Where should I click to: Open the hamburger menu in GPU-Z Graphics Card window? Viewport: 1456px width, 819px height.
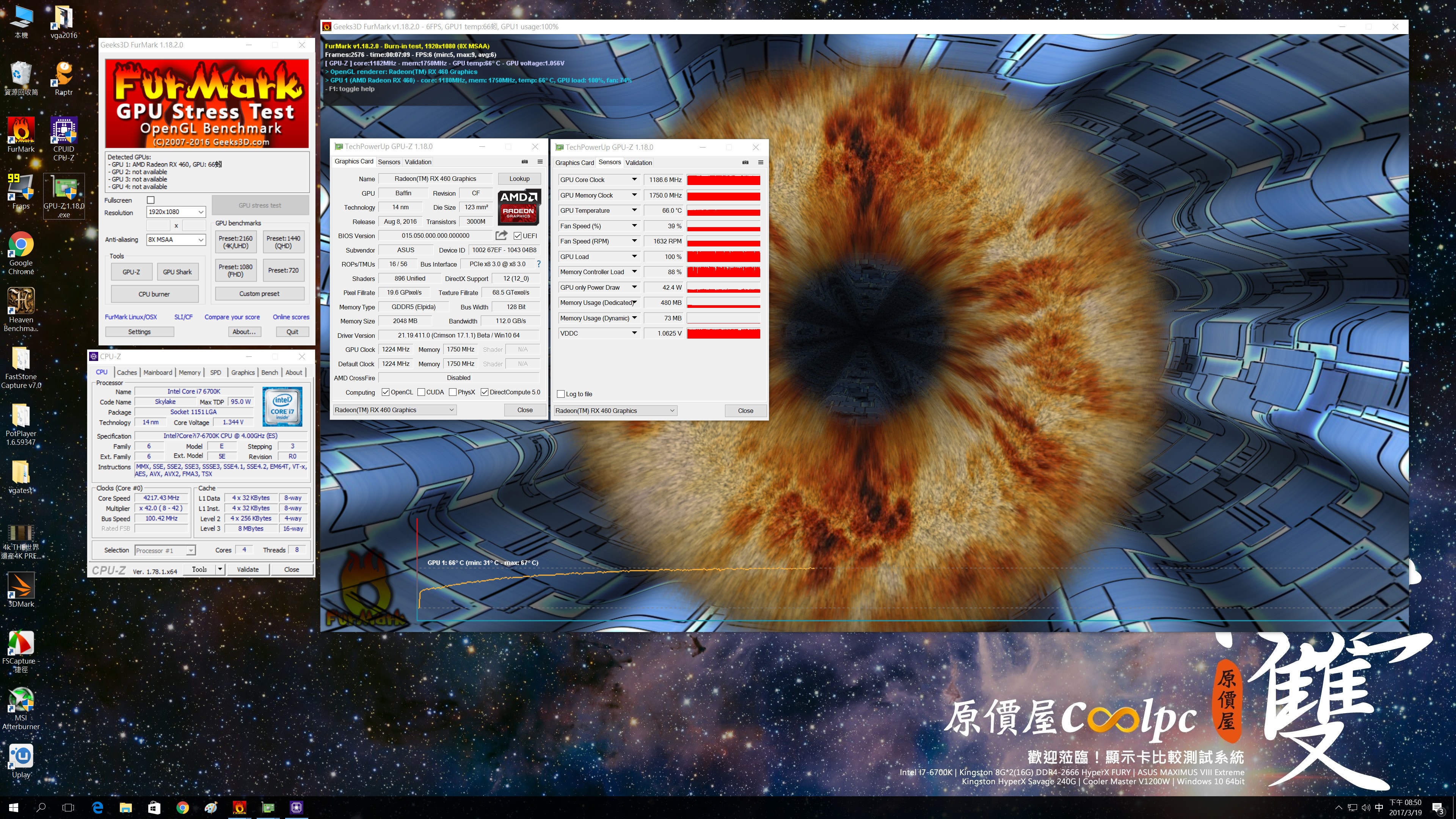coord(540,162)
